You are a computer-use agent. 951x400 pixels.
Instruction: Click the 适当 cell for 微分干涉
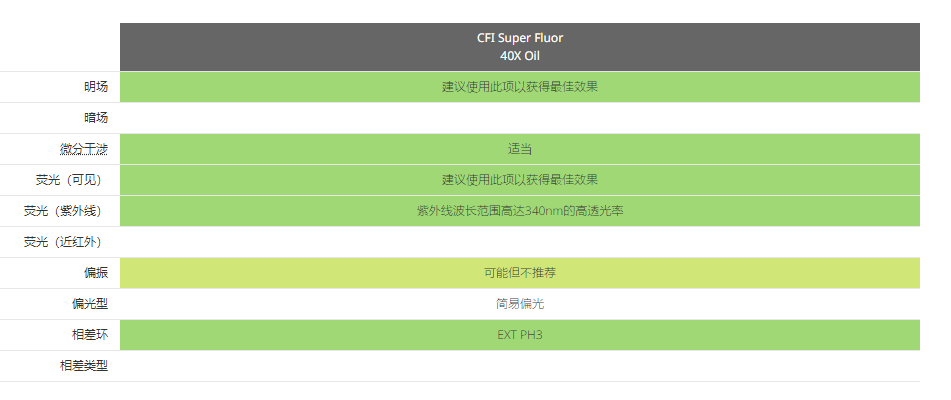pyautogui.click(x=519, y=149)
